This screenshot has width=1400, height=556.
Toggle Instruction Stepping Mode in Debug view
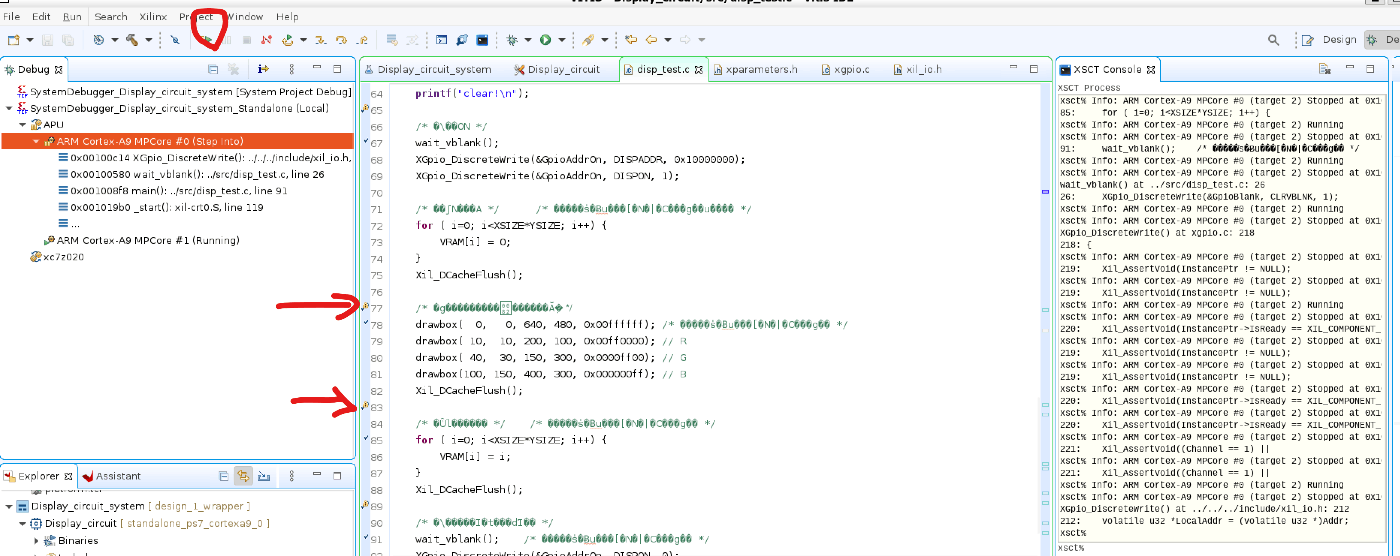[263, 69]
